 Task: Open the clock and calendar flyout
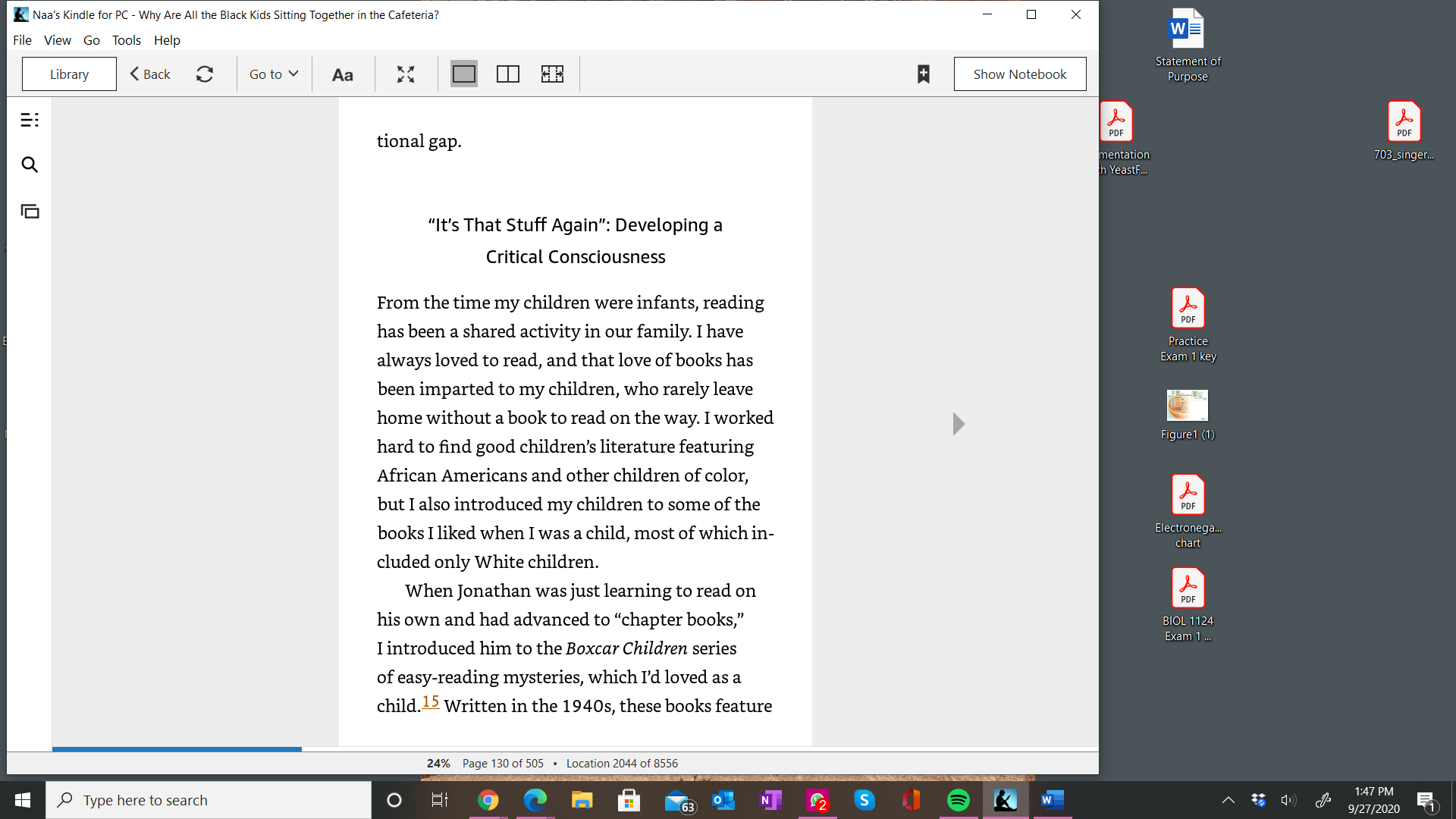(x=1373, y=800)
